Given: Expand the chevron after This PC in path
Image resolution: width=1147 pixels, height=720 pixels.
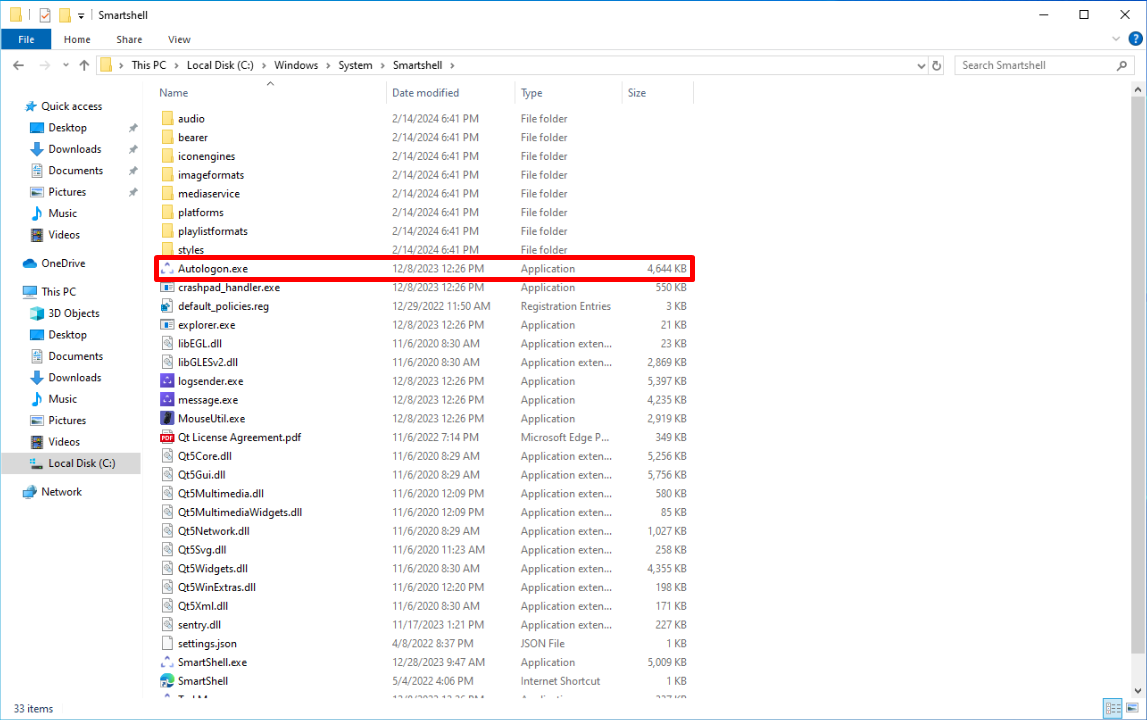Looking at the screenshot, I should tap(176, 65).
